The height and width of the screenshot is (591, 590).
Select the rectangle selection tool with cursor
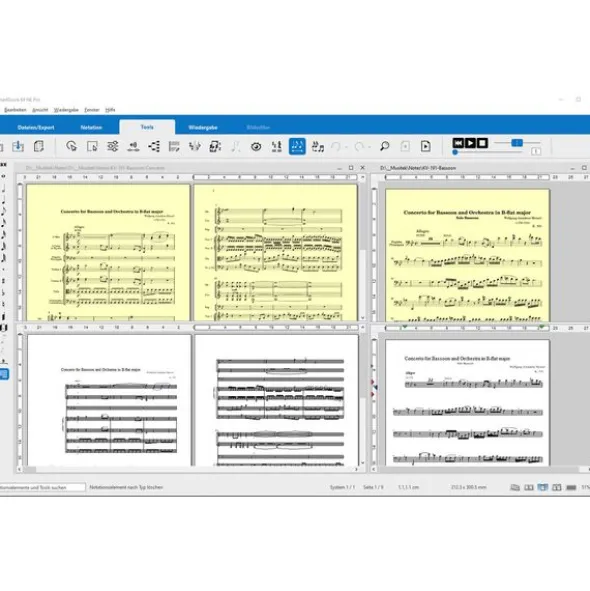pos(92,146)
